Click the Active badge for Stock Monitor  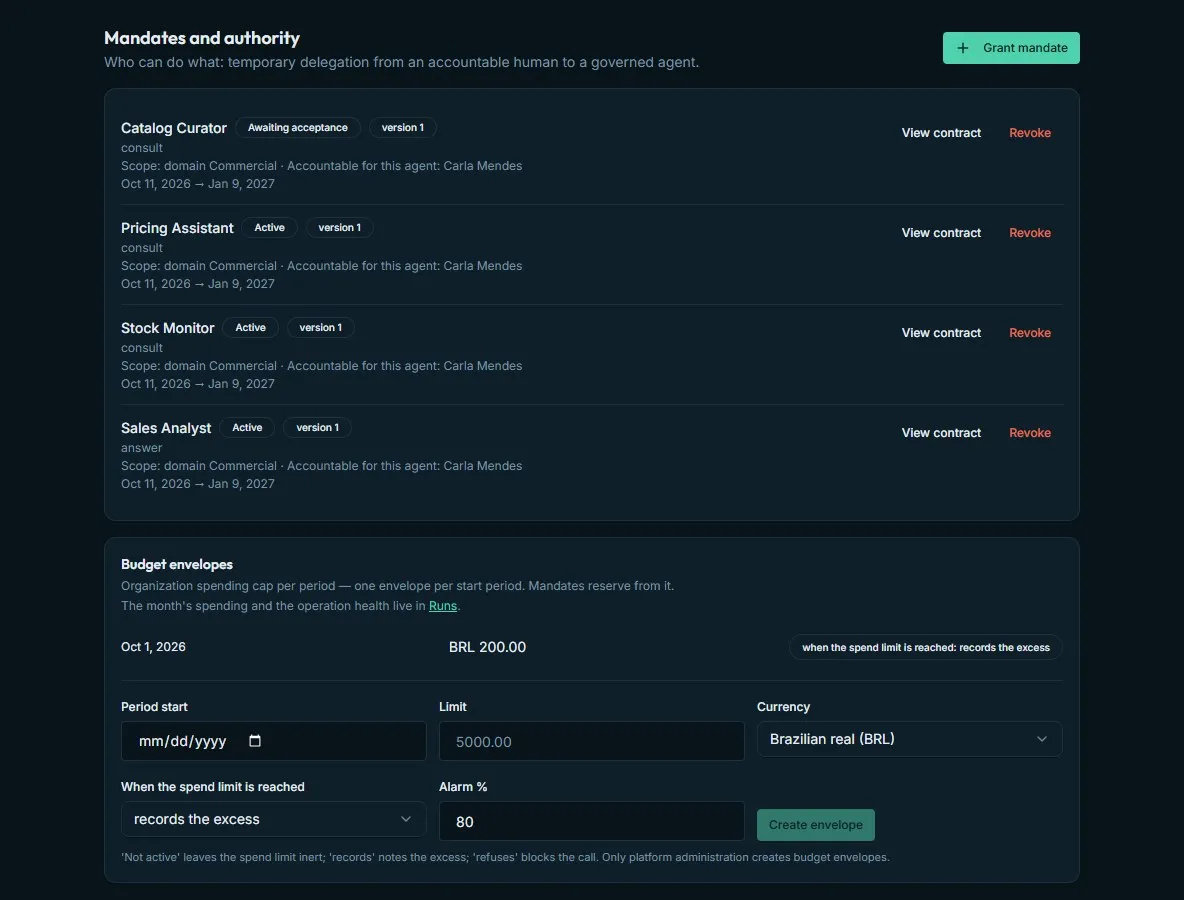coord(250,328)
